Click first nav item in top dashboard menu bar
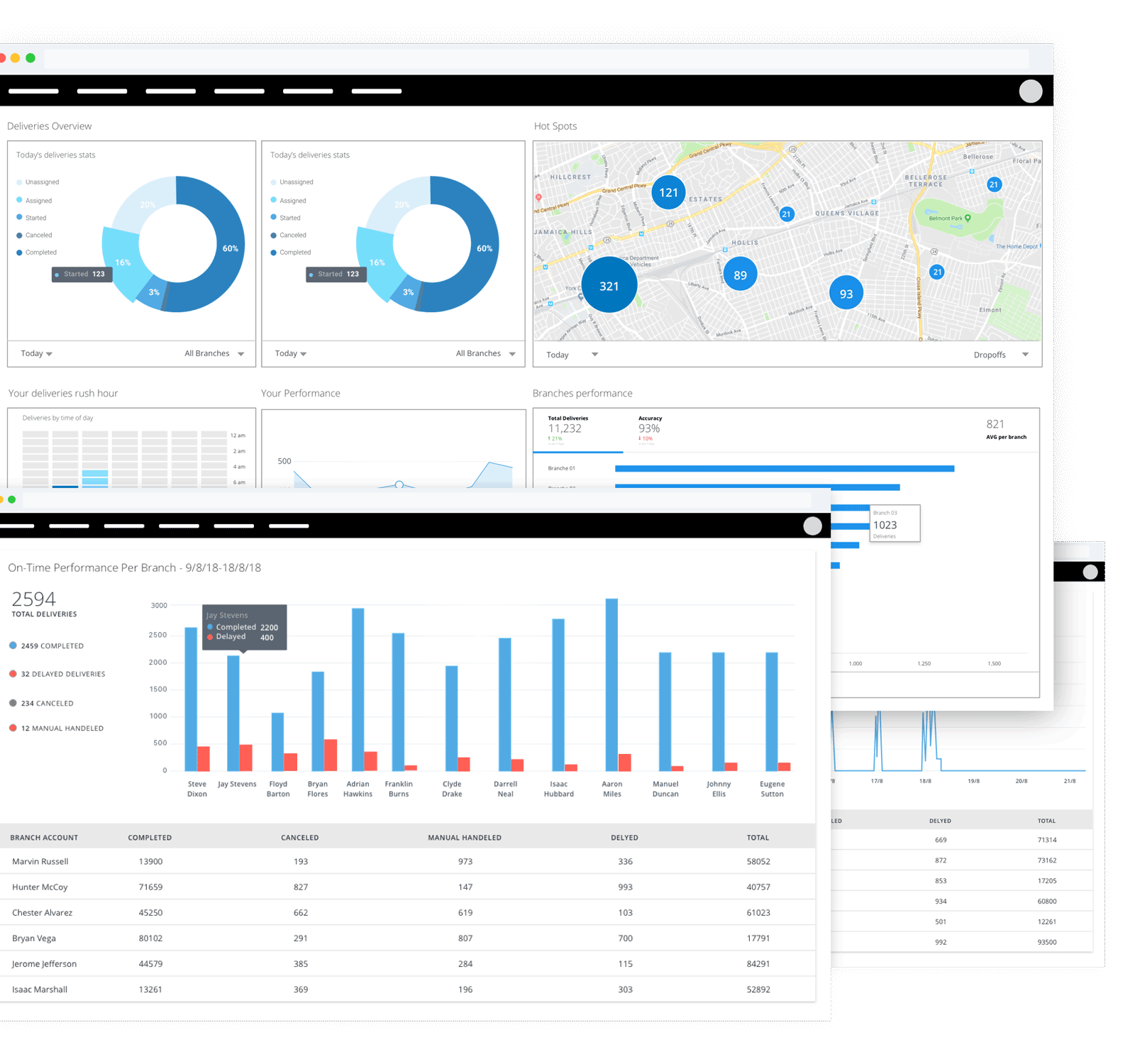The width and height of the screenshot is (1135, 1064). coord(33,91)
